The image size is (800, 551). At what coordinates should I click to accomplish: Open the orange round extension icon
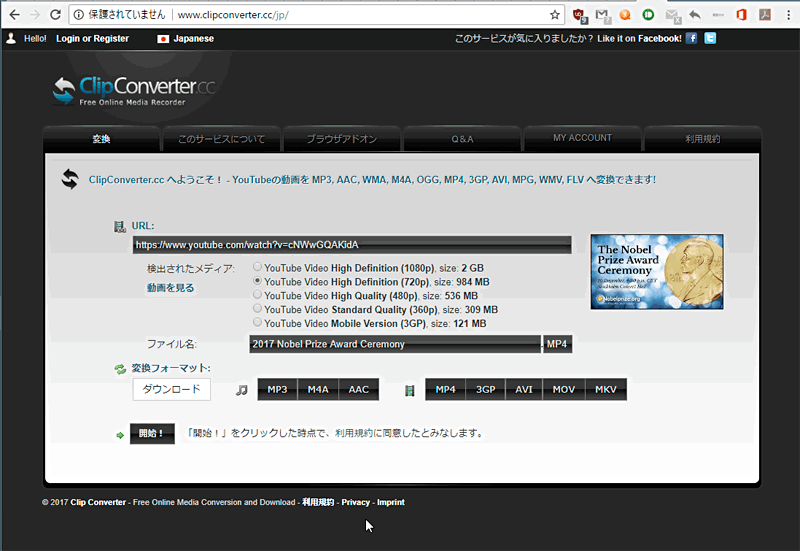(x=625, y=15)
